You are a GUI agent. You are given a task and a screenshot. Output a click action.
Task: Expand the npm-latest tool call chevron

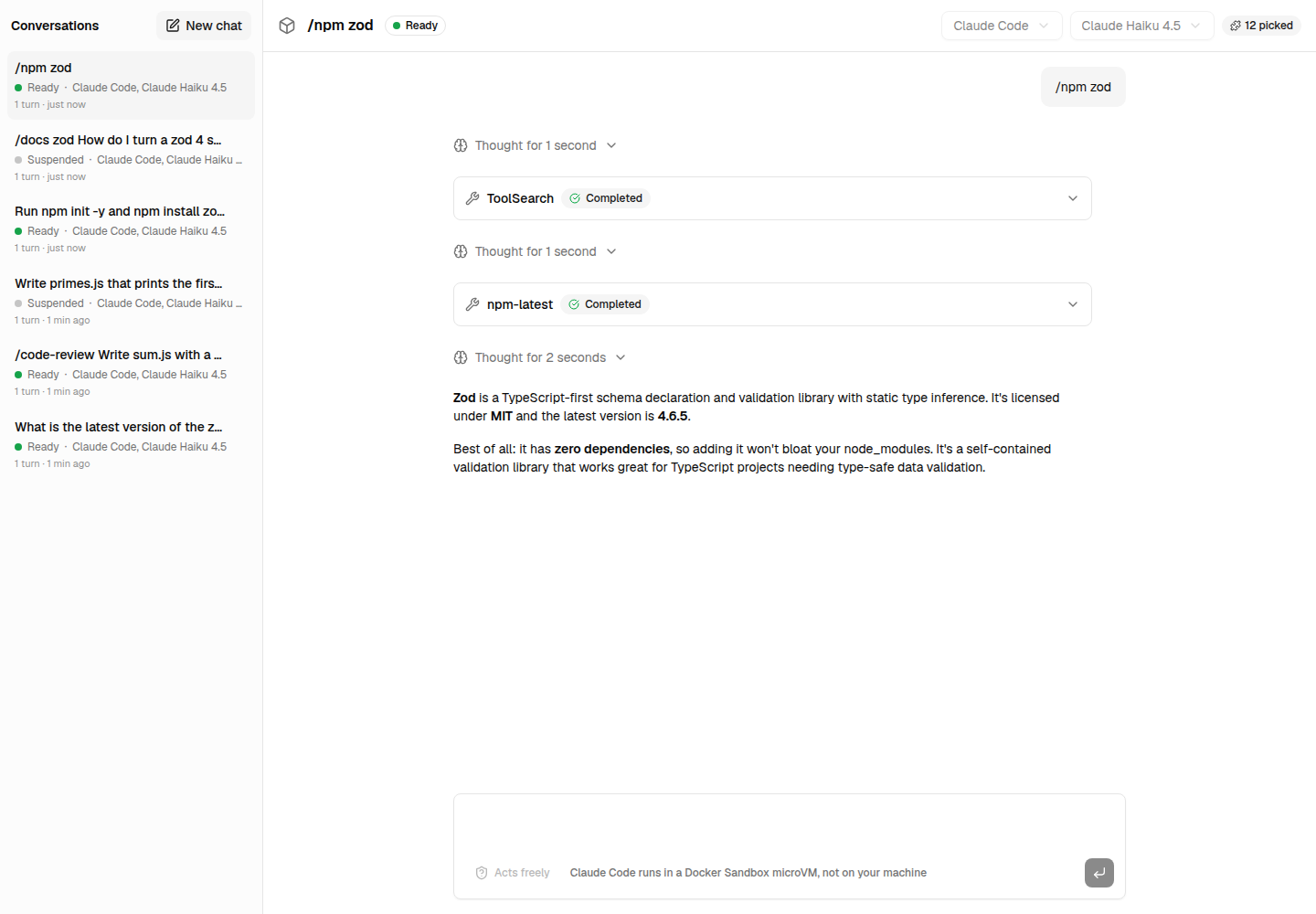pos(1073,304)
